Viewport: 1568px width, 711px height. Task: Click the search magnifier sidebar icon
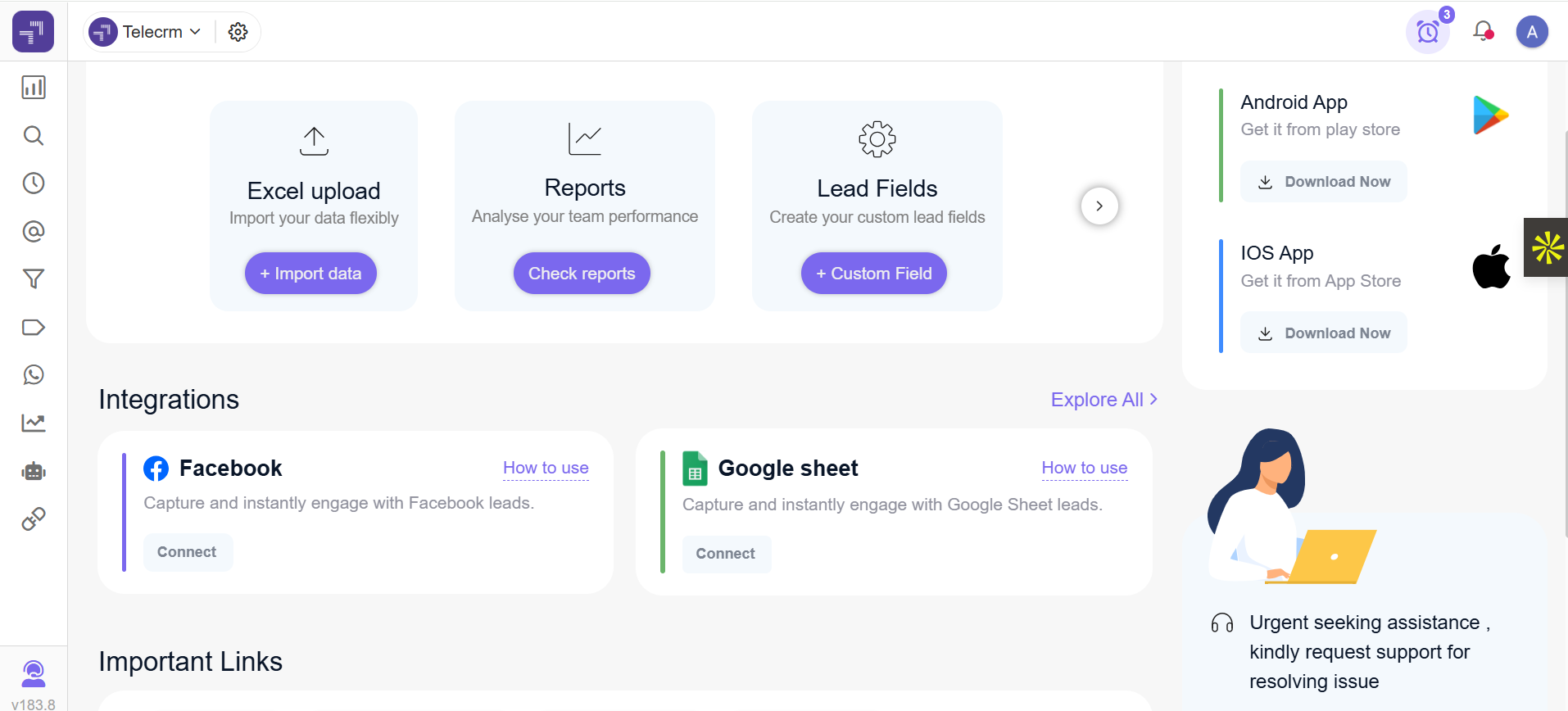click(x=34, y=135)
